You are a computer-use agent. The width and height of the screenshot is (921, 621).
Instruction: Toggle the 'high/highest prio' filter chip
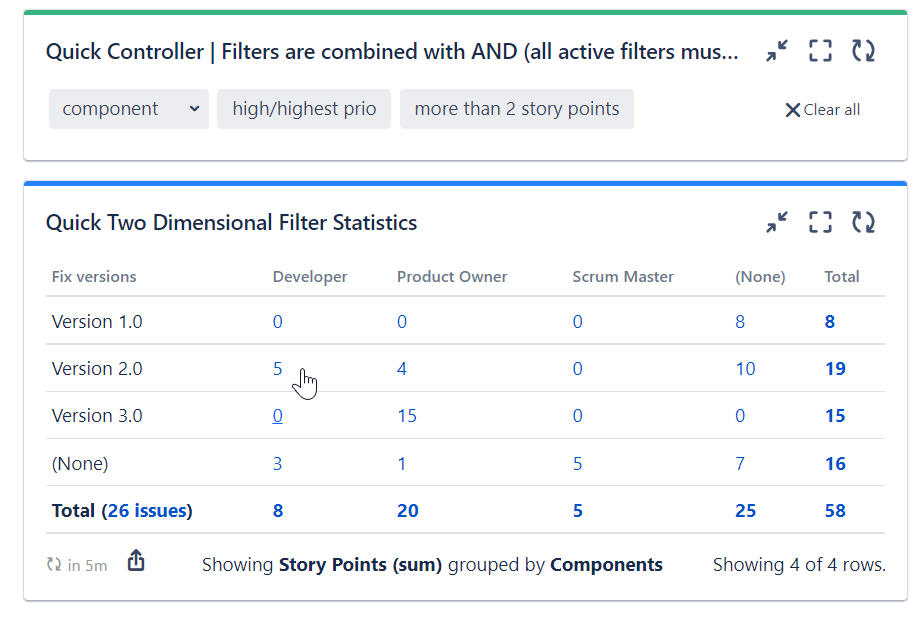pyautogui.click(x=305, y=109)
